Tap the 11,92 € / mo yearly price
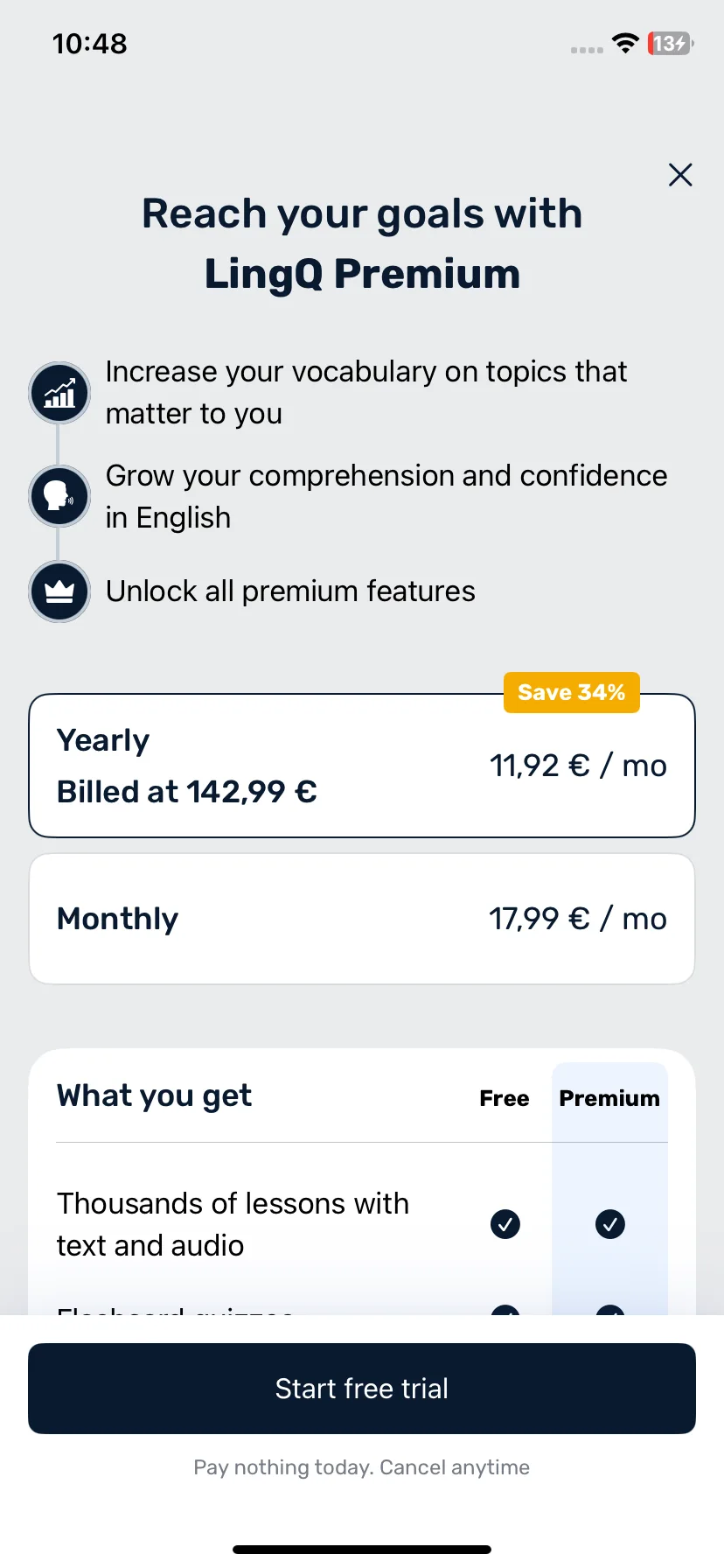This screenshot has width=724, height=1568. (x=578, y=766)
